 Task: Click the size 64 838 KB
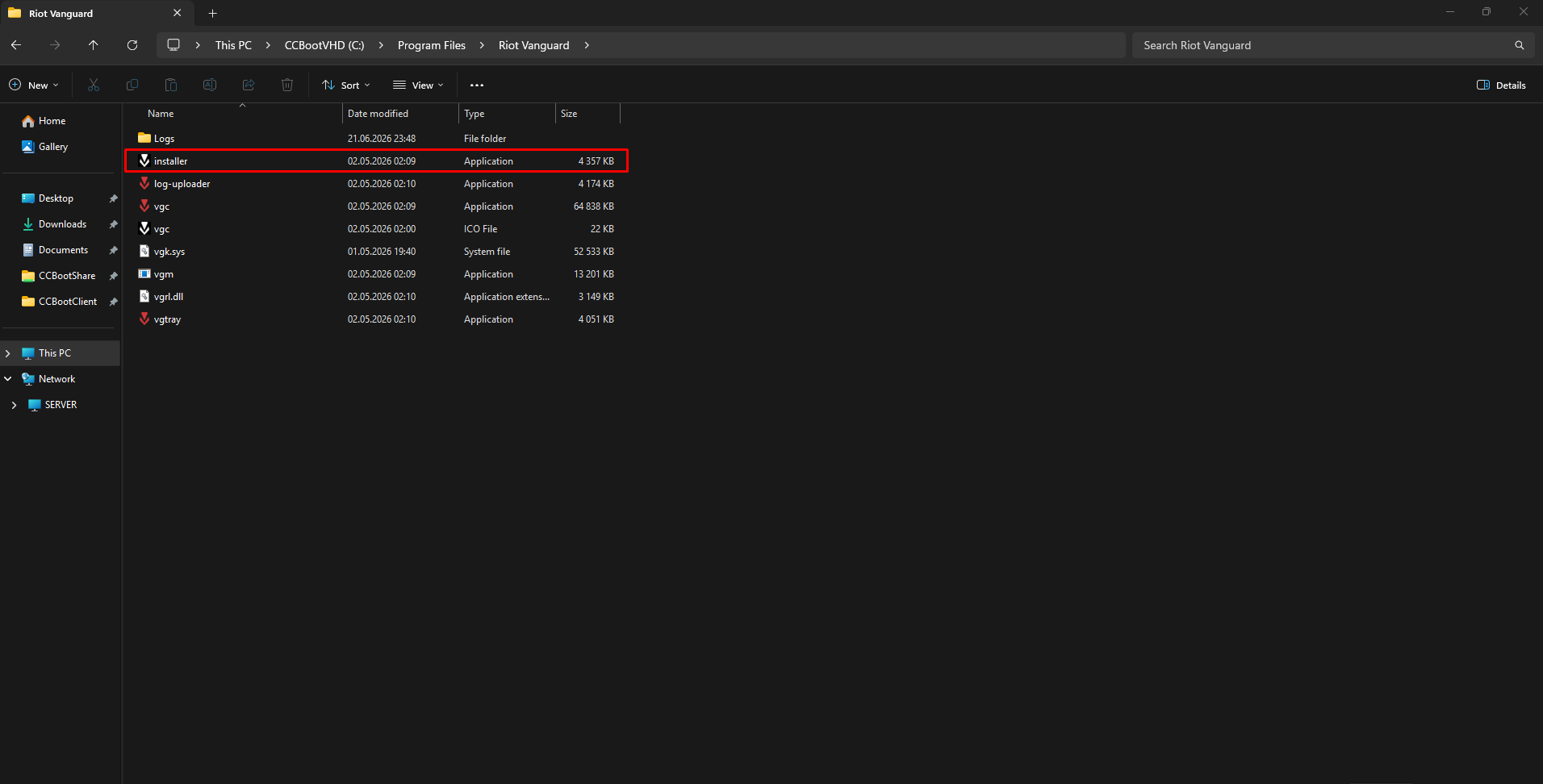(594, 206)
